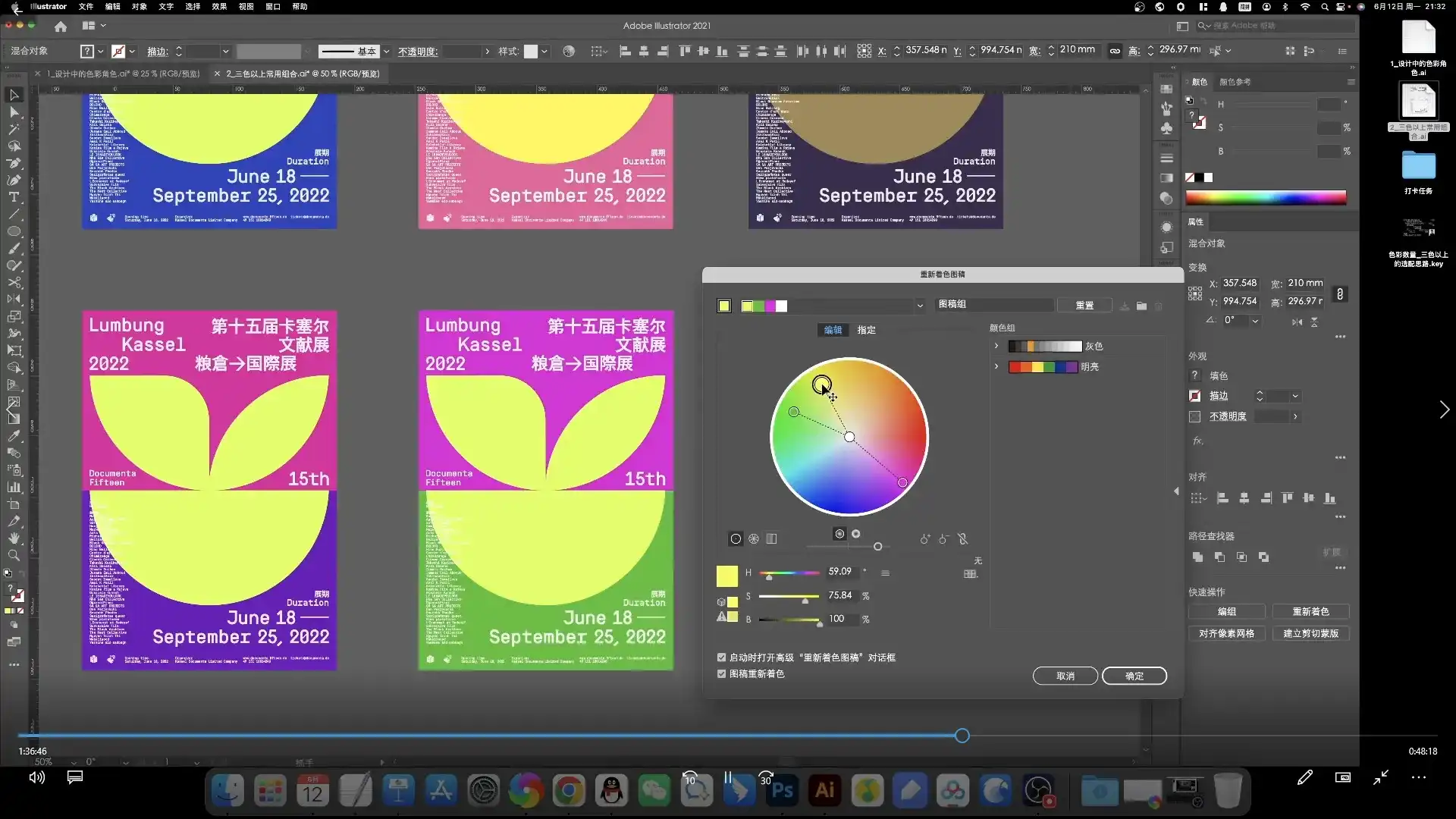Viewport: 1456px width, 819px height.
Task: Display color bars view icon
Action: (x=771, y=538)
